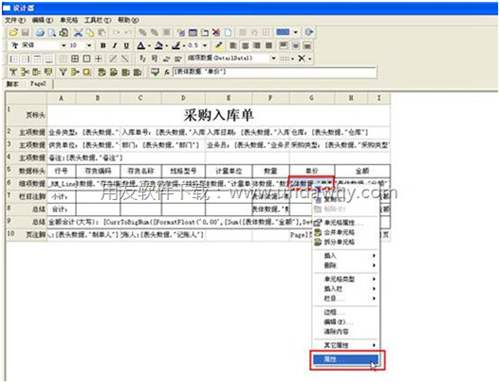This screenshot has height=383, width=500.
Task: Click the font color A icon
Action: point(142,45)
